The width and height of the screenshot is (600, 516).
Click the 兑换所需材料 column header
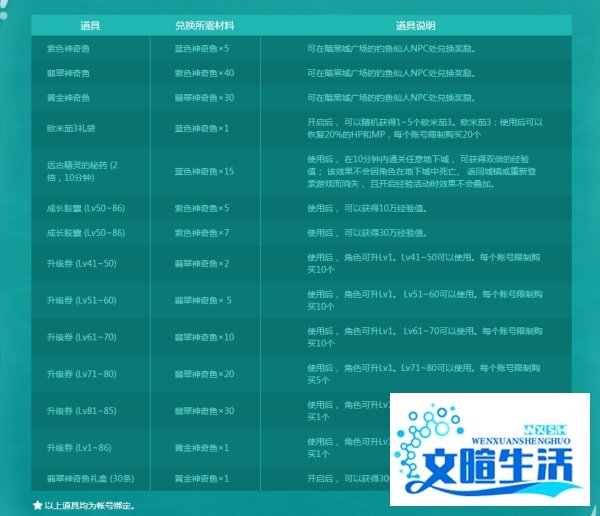tap(205, 26)
